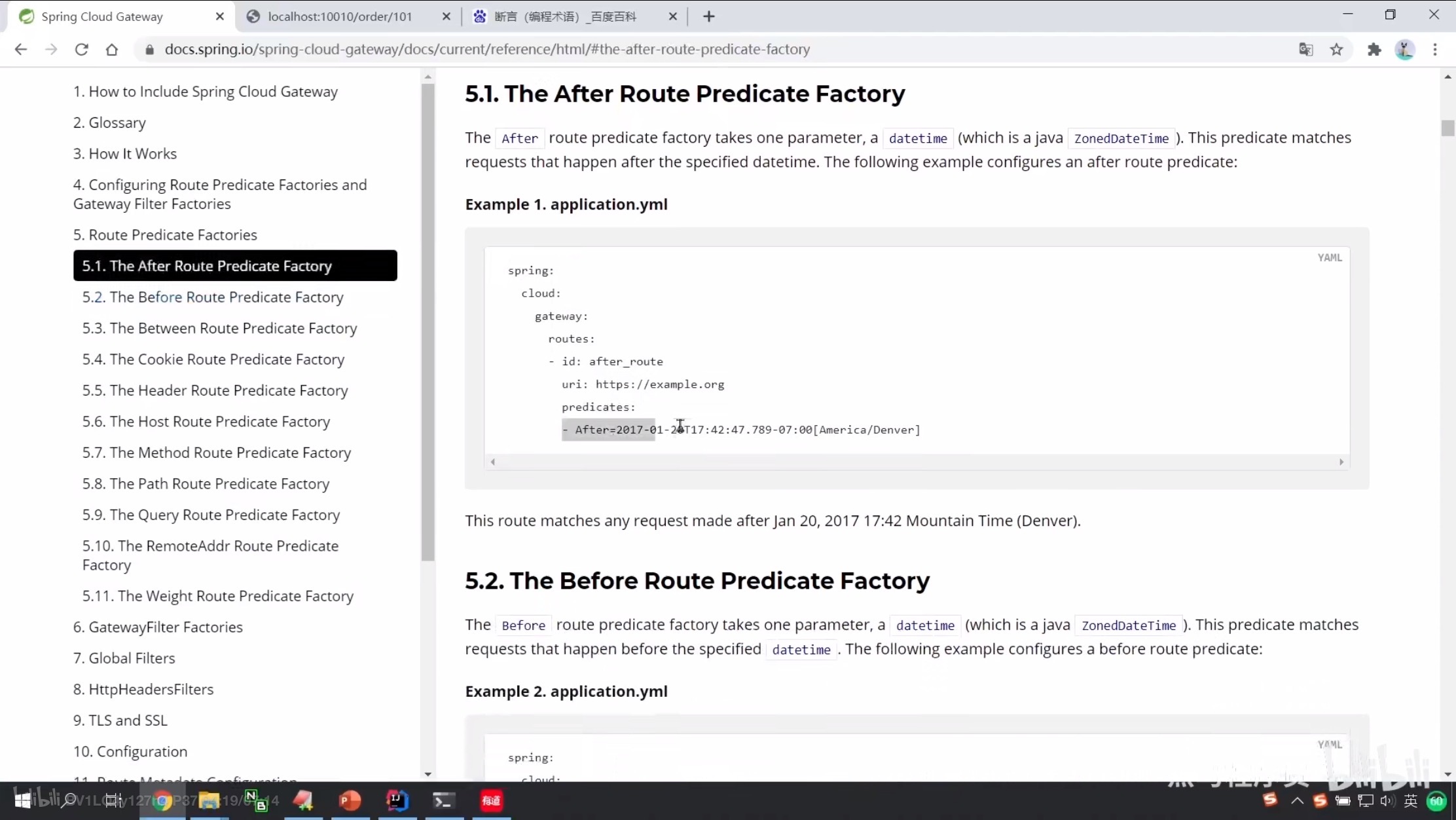Click the Windows taskbar search icon
Image resolution: width=1456 pixels, height=820 pixels.
[70, 800]
